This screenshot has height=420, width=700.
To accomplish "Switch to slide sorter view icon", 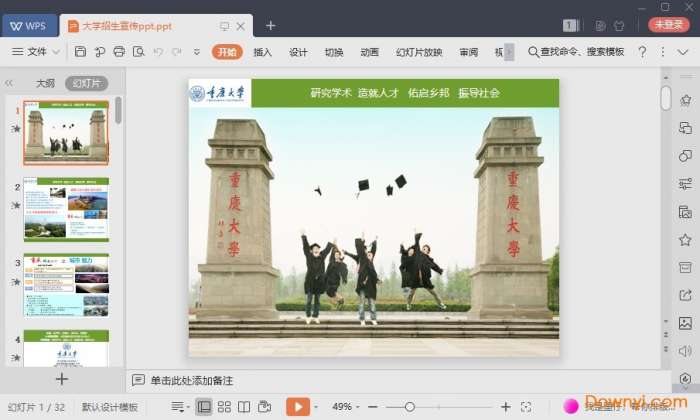I will (x=224, y=407).
